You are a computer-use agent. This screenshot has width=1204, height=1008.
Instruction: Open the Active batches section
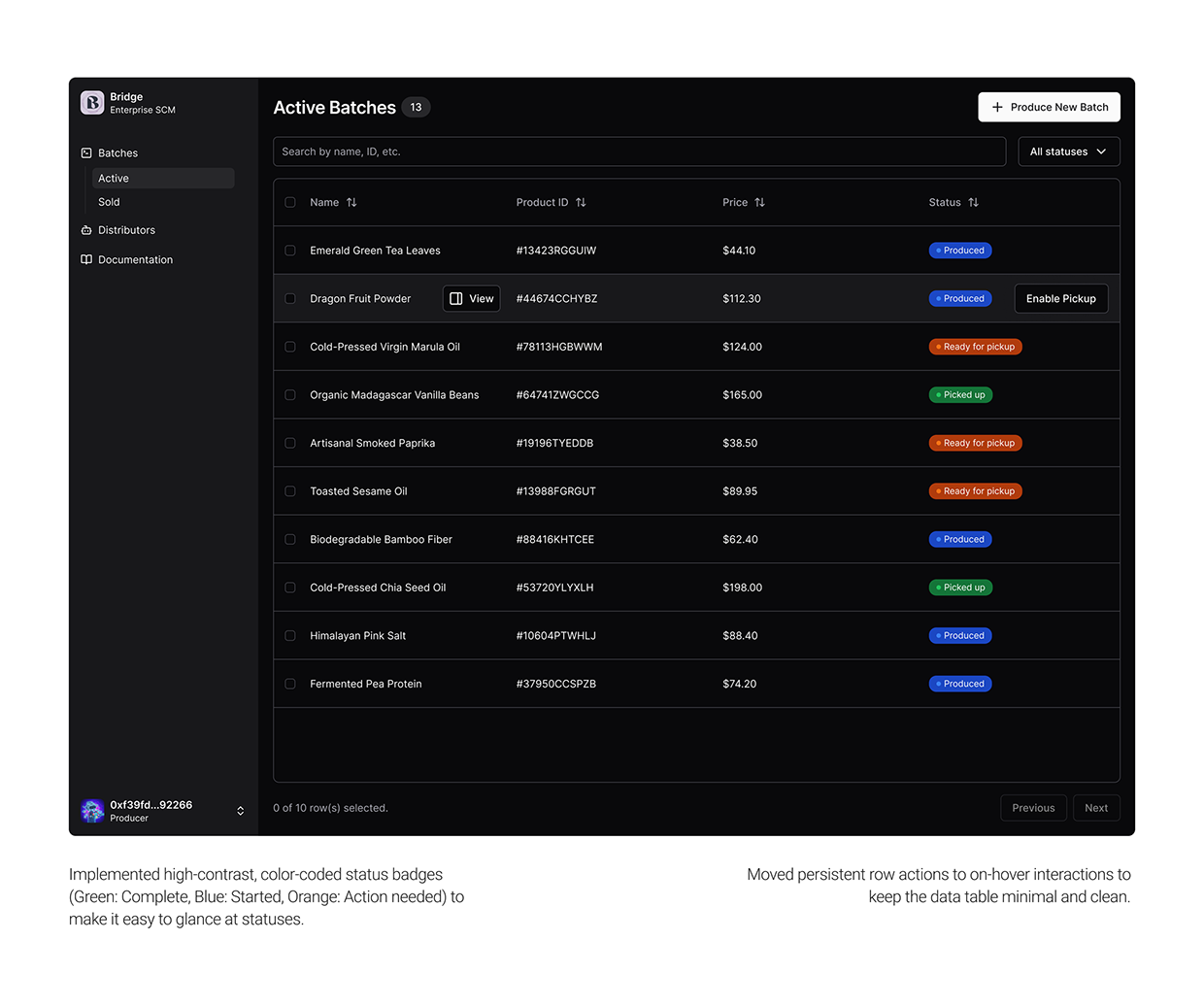[x=114, y=178]
